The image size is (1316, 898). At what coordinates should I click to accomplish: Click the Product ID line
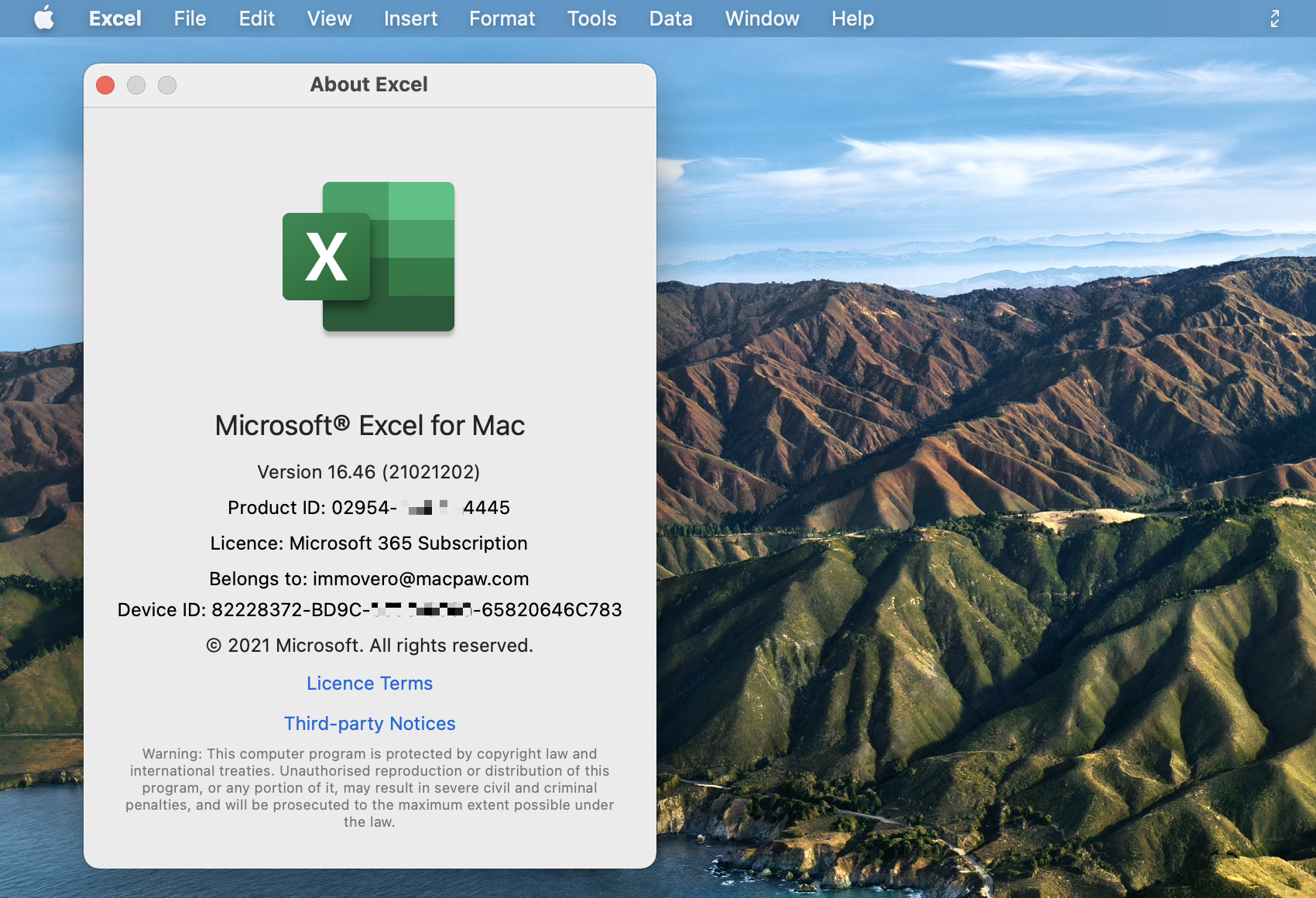(368, 508)
